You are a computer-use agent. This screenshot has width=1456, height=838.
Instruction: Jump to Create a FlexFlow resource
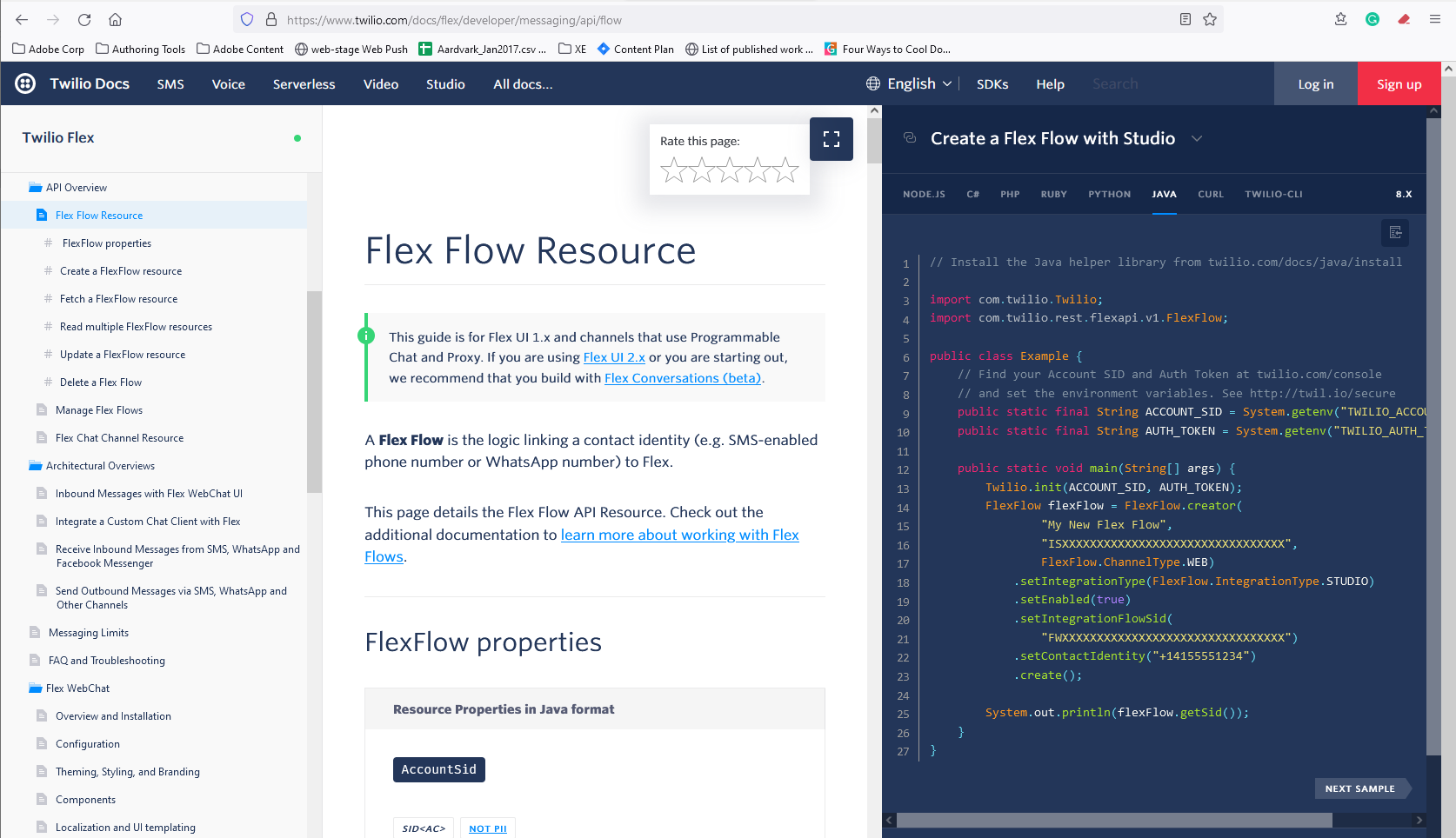(121, 270)
